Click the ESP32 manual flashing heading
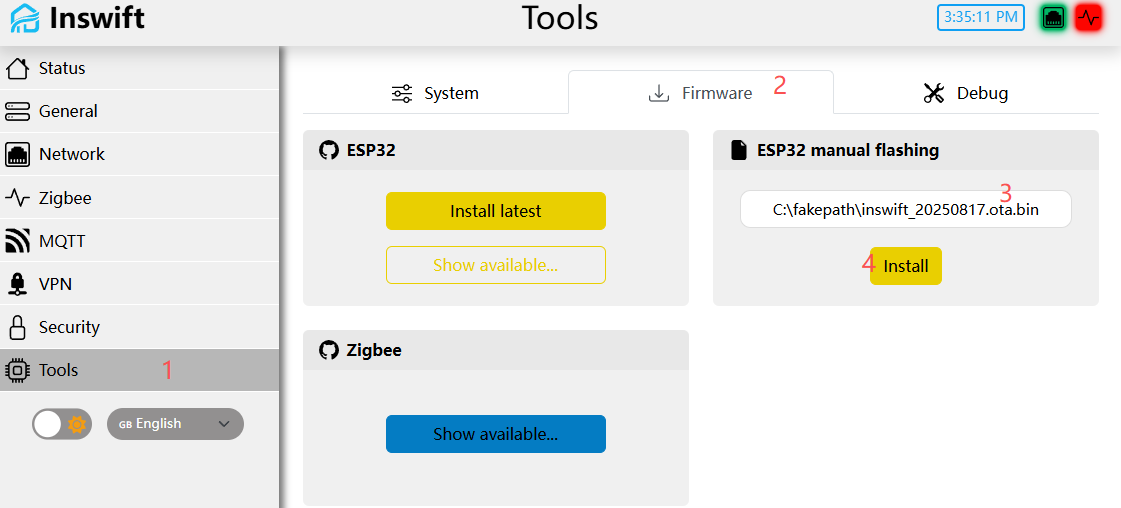 [848, 151]
